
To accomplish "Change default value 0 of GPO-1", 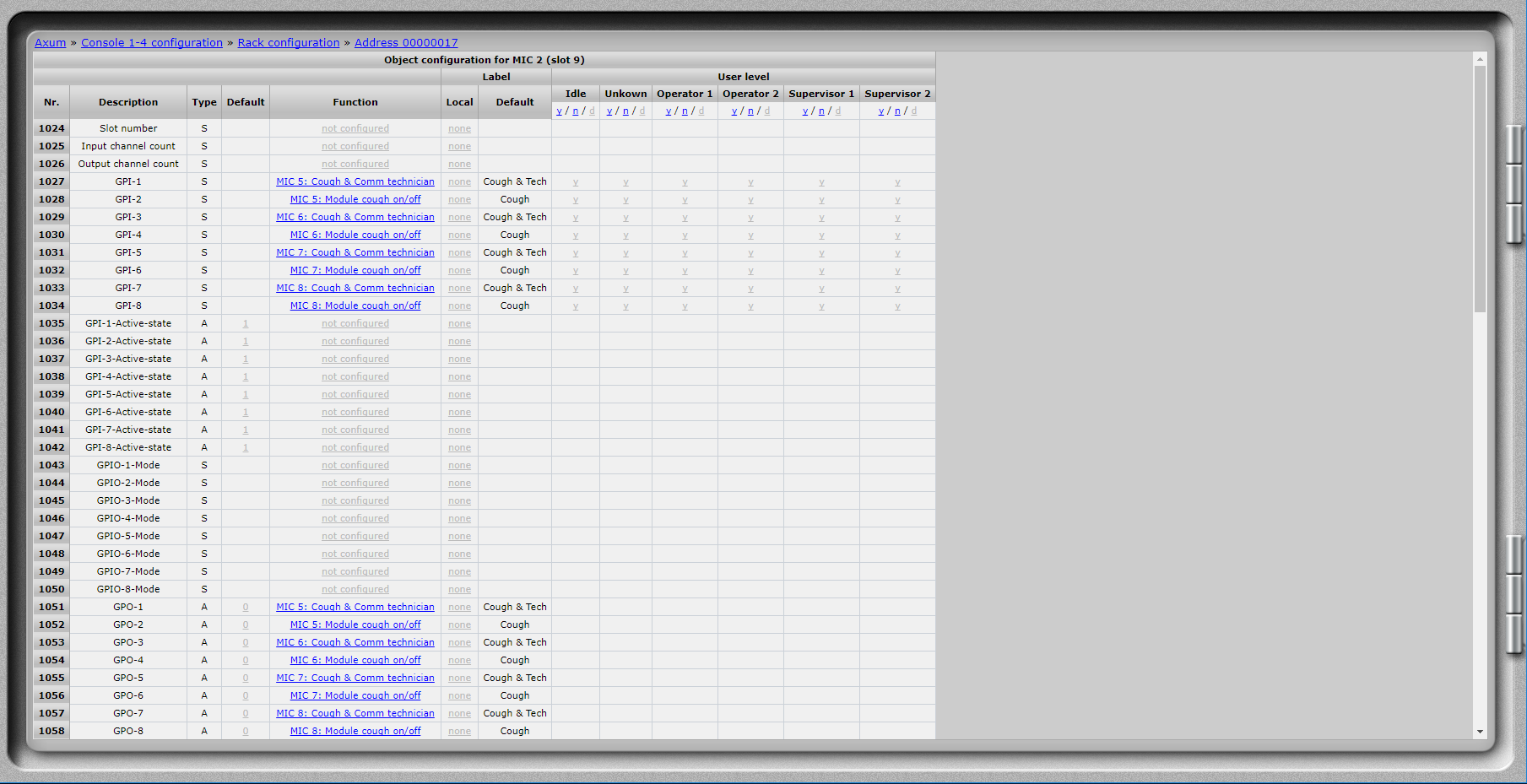I will (246, 608).
